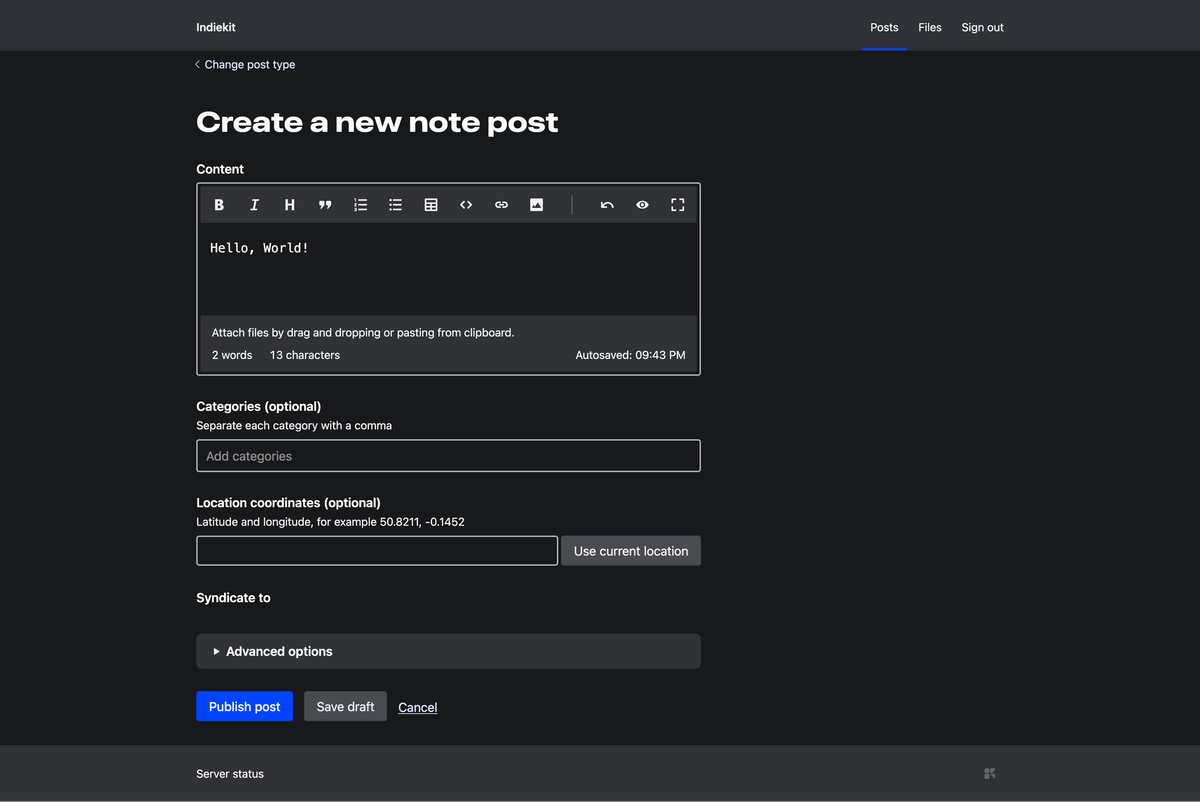Insert a heading
This screenshot has height=802, width=1200.
[x=289, y=204]
